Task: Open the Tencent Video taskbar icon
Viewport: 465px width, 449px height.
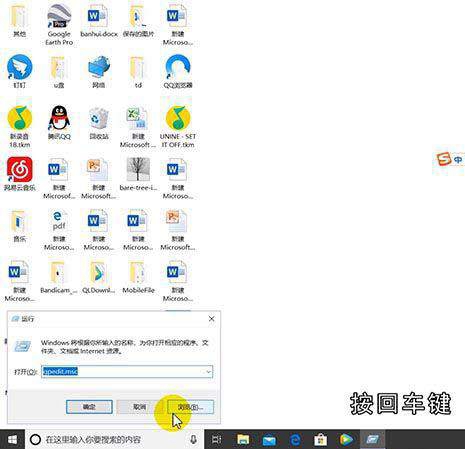Action: pyautogui.click(x=346, y=440)
